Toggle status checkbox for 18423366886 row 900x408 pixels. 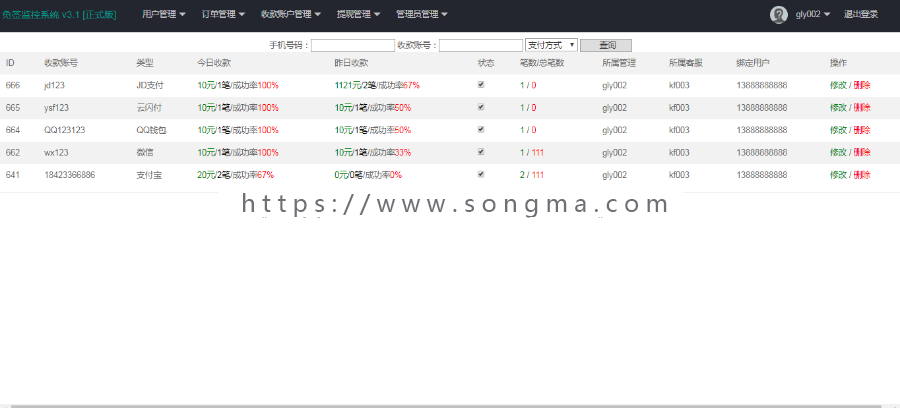click(481, 174)
